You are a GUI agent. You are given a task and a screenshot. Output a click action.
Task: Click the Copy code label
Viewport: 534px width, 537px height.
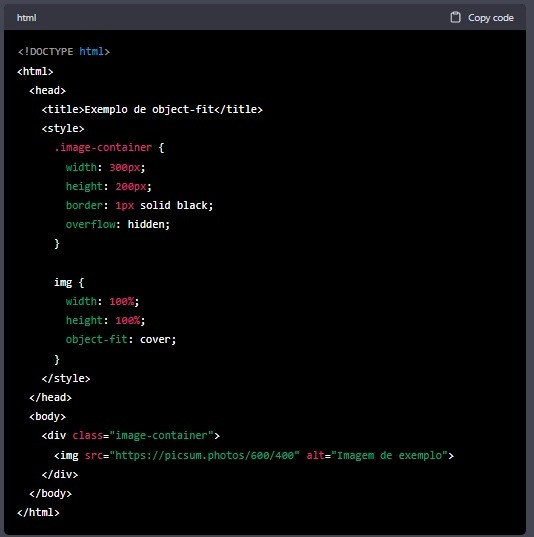click(490, 18)
